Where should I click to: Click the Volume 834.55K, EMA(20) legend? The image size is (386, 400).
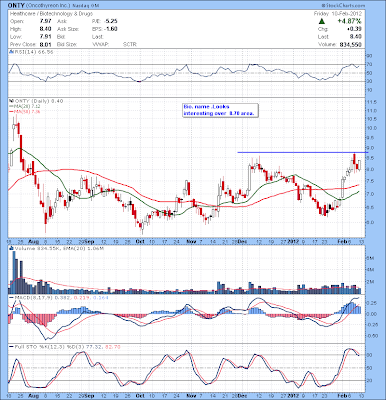pyautogui.click(x=56, y=248)
